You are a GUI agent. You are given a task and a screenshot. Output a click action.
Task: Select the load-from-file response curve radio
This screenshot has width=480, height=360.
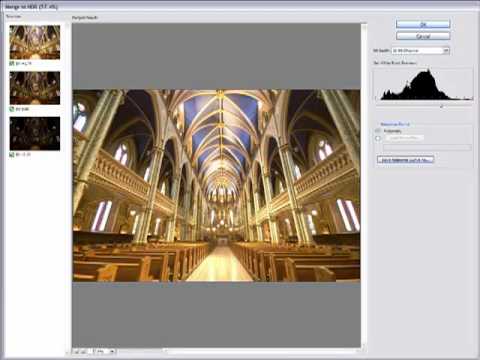(378, 138)
